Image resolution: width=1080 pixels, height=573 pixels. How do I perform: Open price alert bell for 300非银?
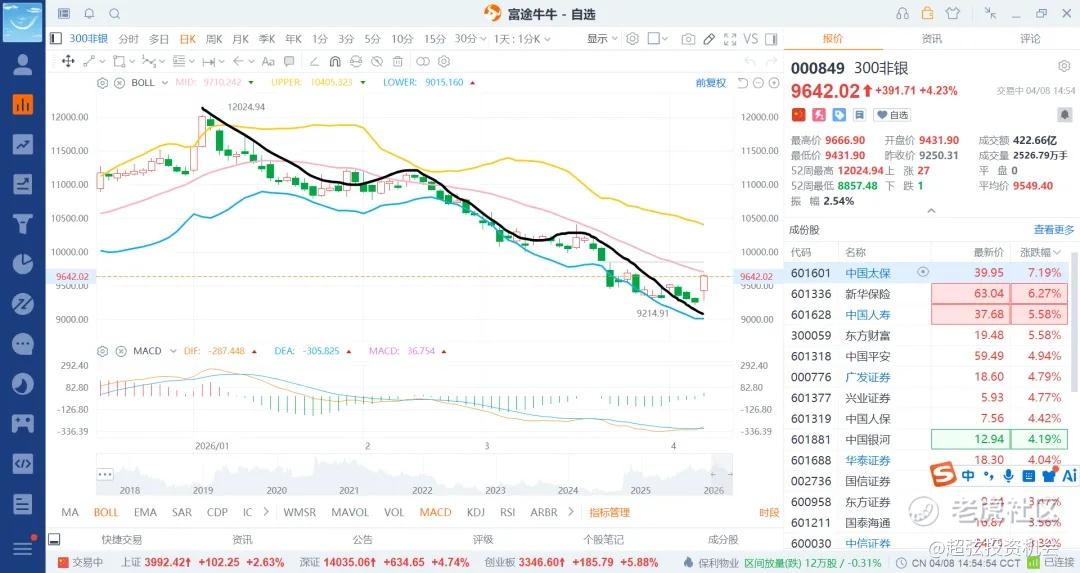1064,114
